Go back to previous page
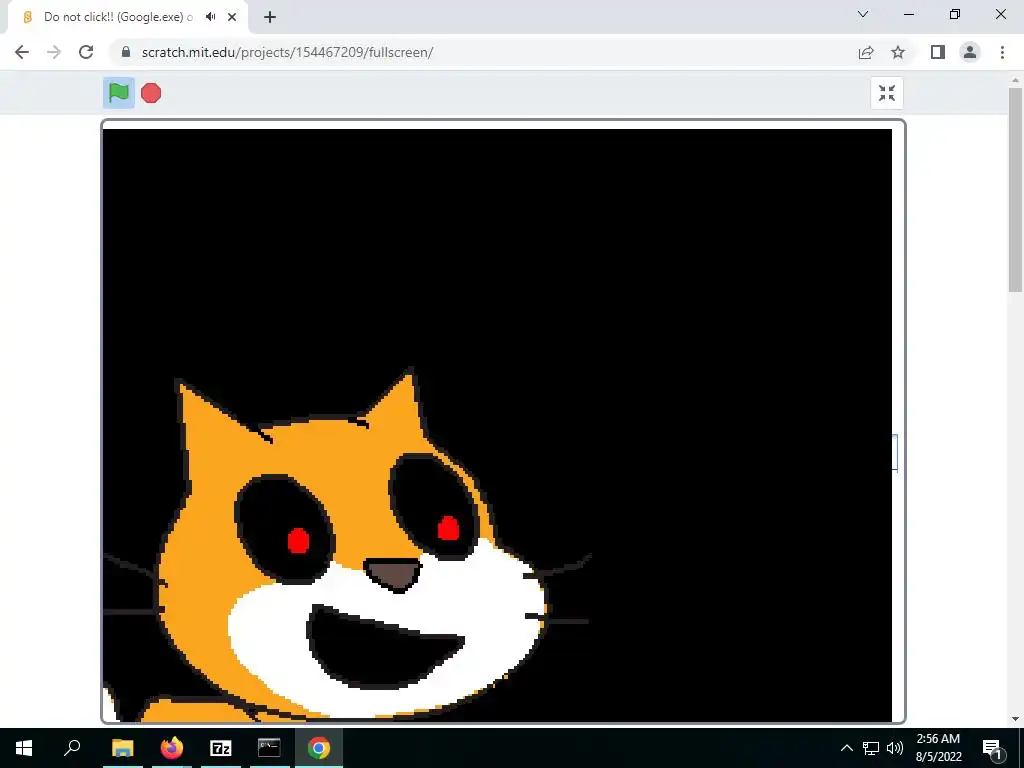 coord(22,52)
